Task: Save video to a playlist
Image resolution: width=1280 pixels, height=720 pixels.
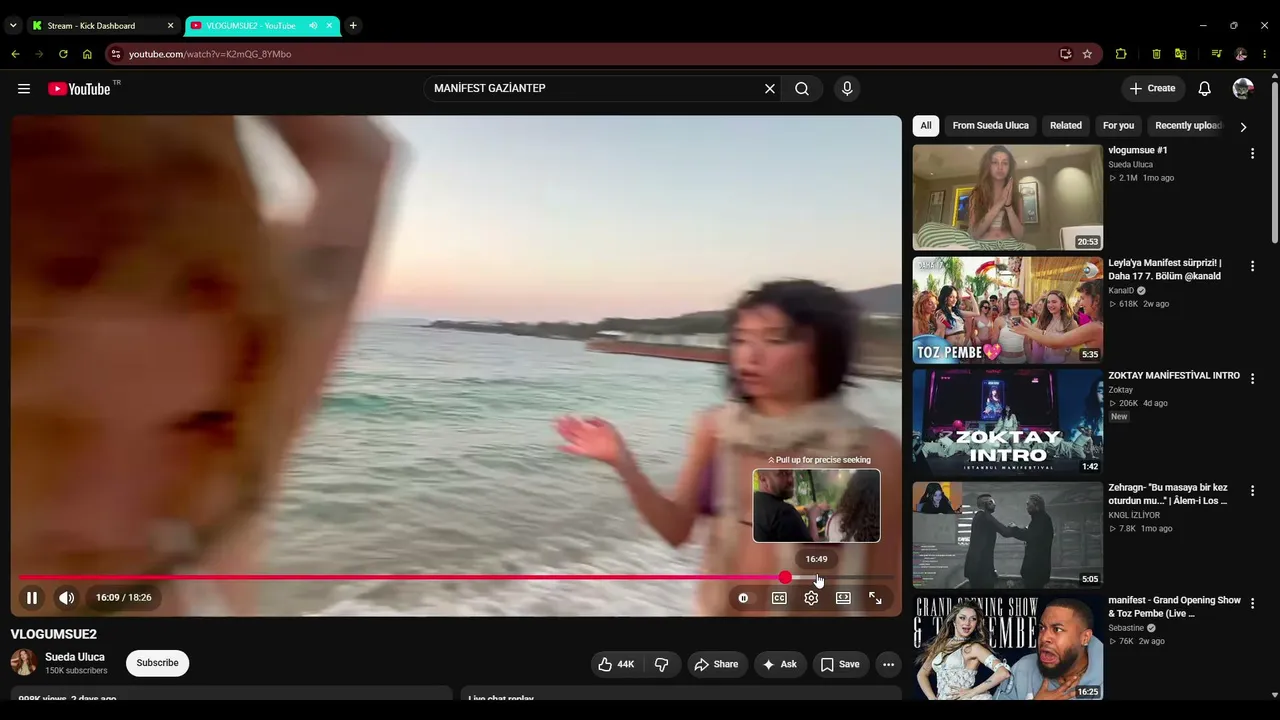Action: click(840, 664)
